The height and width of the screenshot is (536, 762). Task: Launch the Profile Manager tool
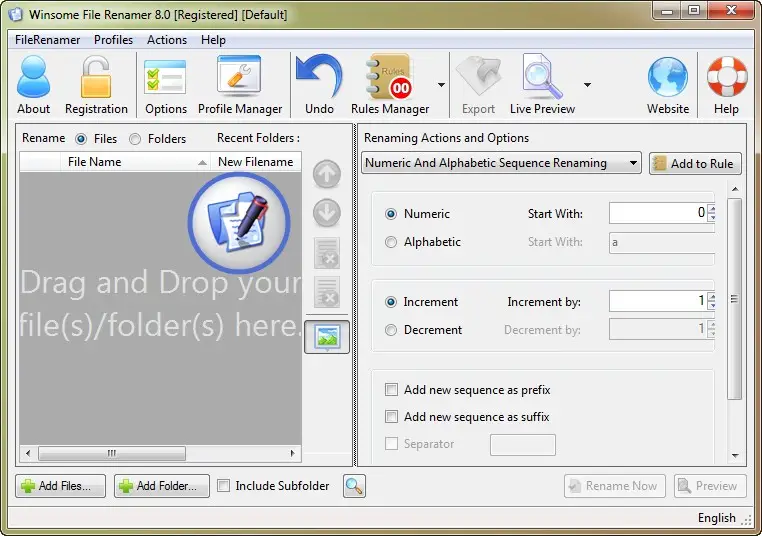[x=239, y=74]
